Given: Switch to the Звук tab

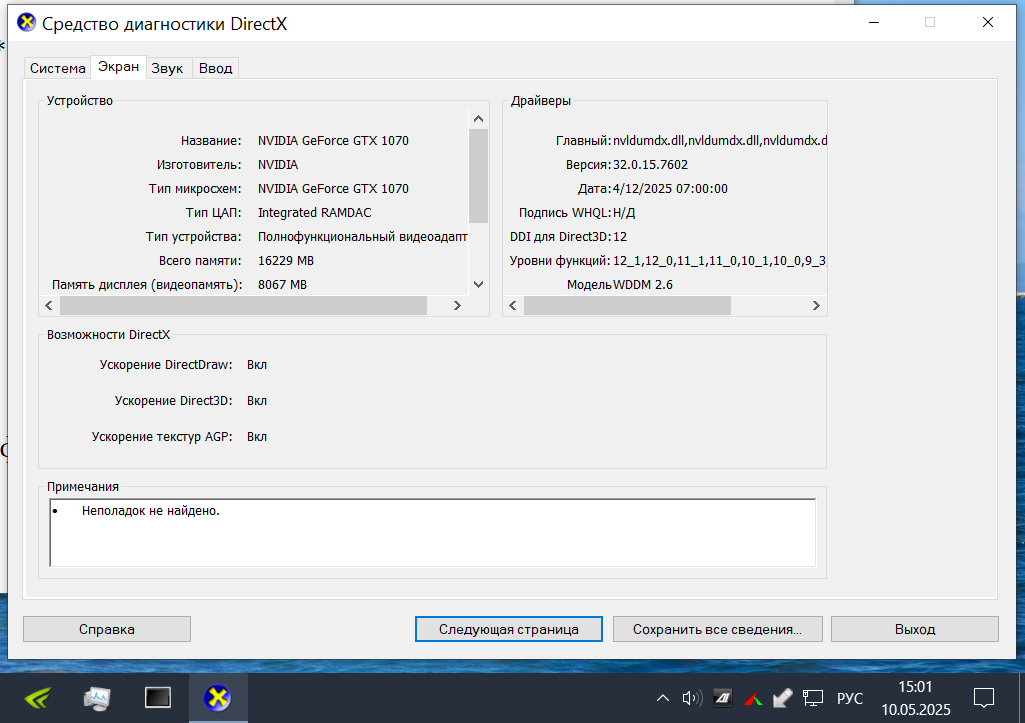Looking at the screenshot, I should (x=167, y=68).
